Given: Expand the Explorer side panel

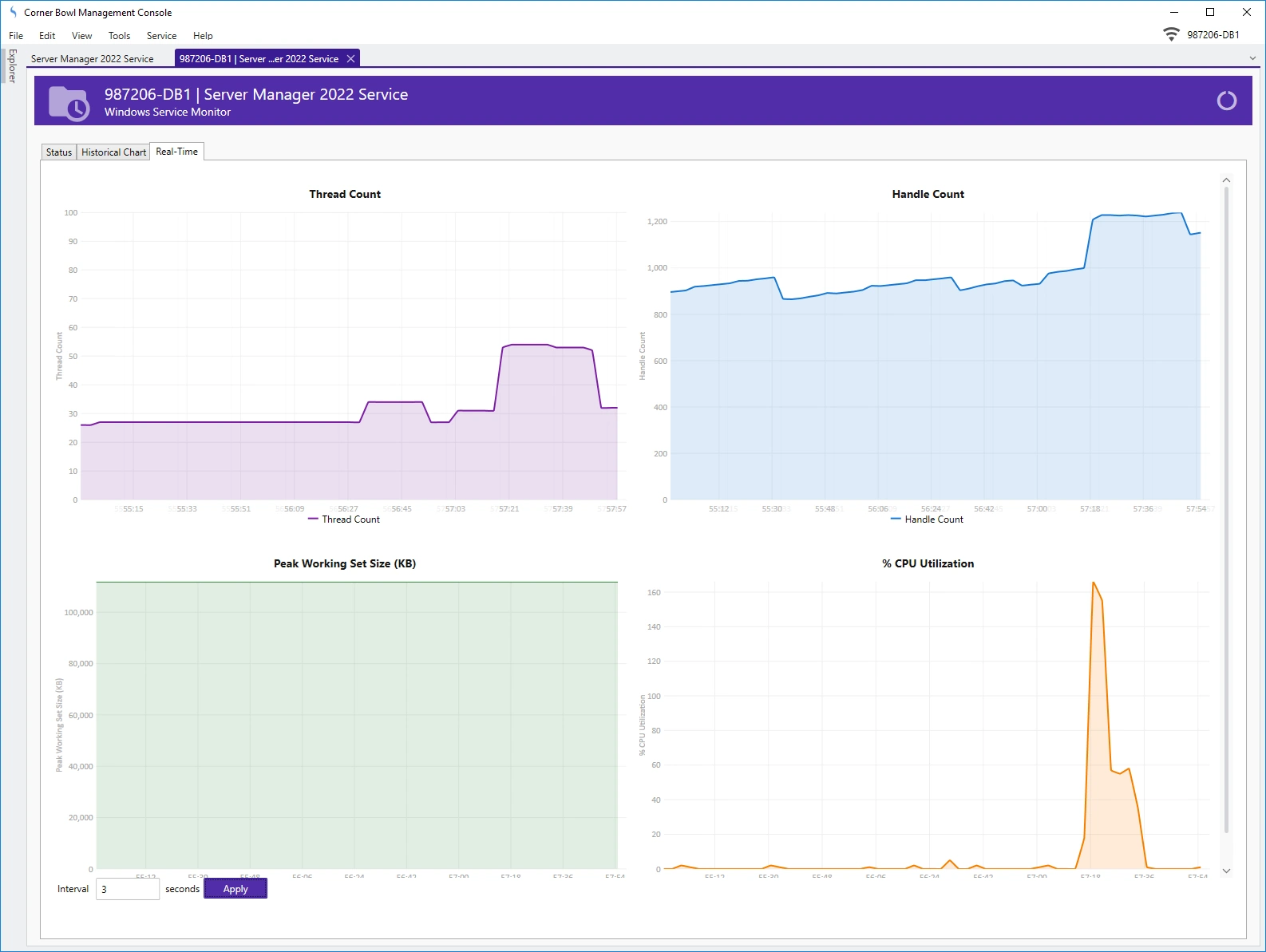Looking at the screenshot, I should (12, 66).
